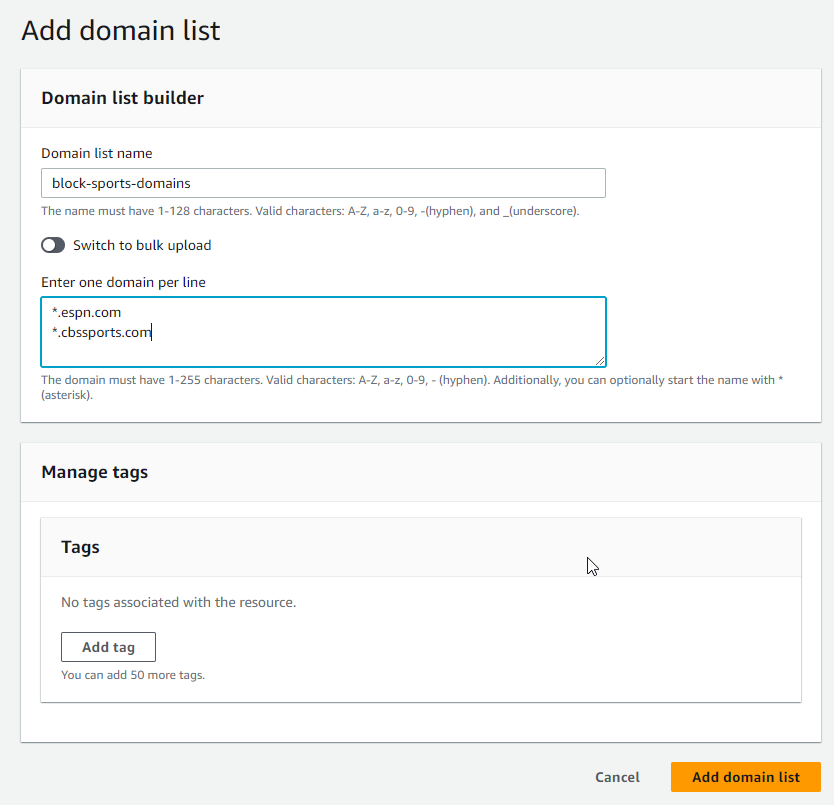
Task: Click the Manage tags section heading
Action: click(x=95, y=472)
